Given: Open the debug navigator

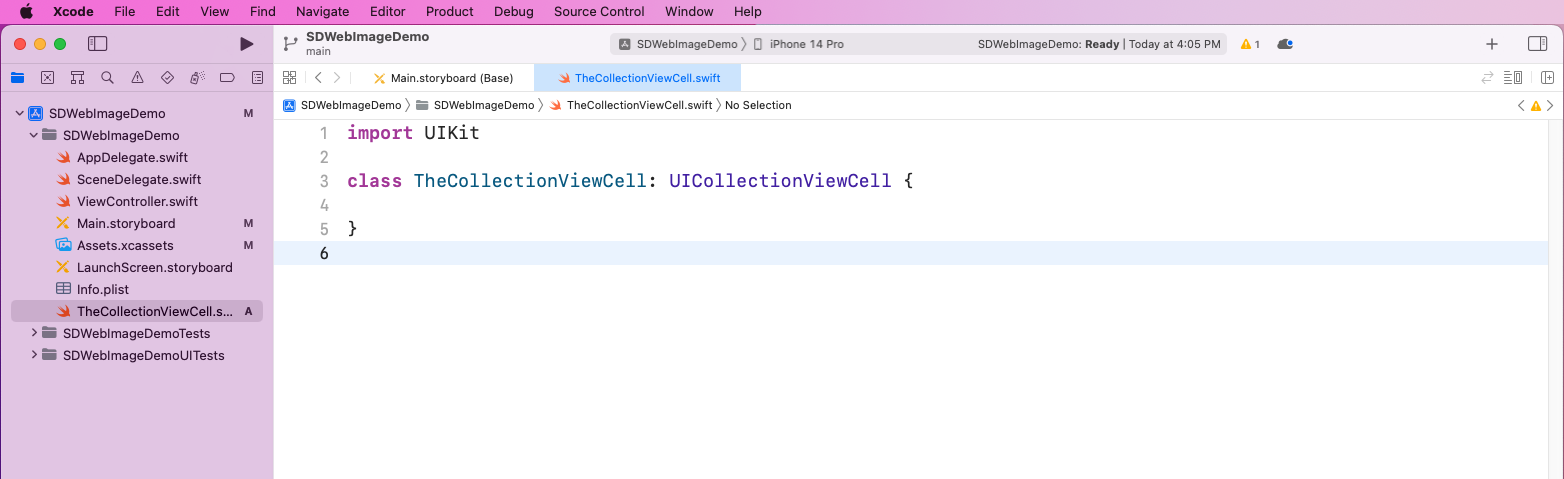Looking at the screenshot, I should tap(197, 77).
